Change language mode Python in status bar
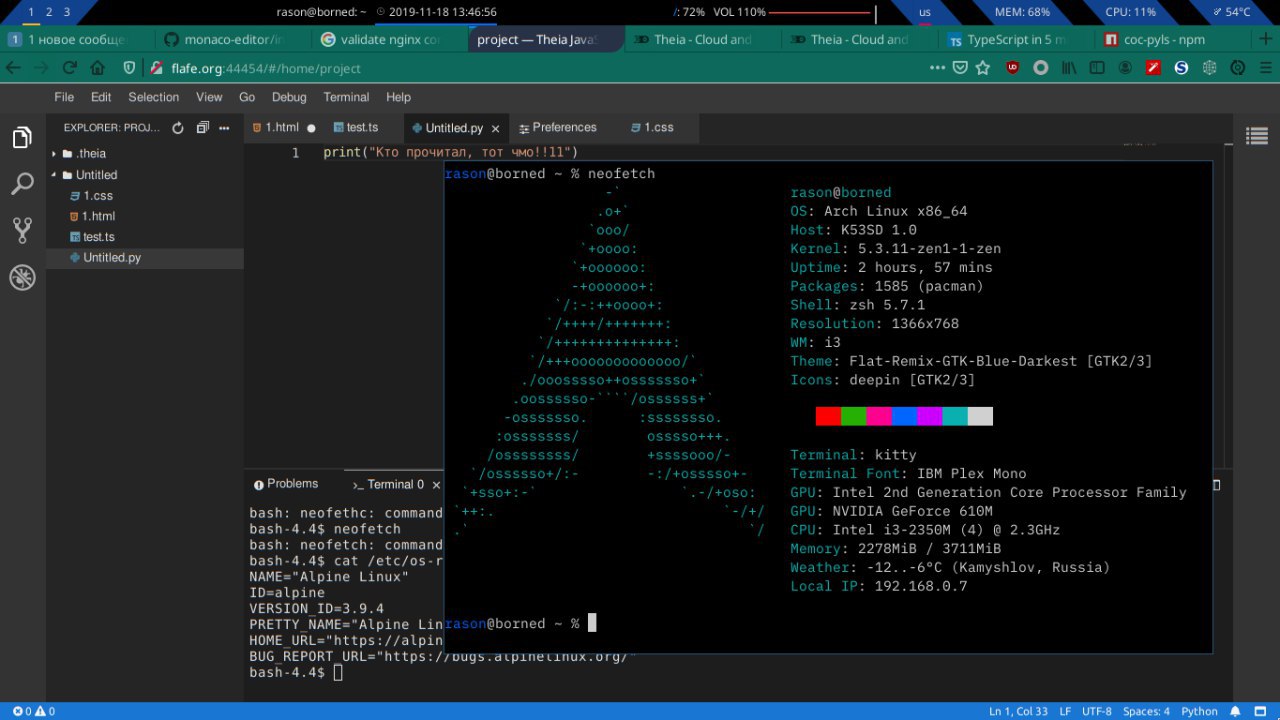The image size is (1280, 720). pos(1199,711)
